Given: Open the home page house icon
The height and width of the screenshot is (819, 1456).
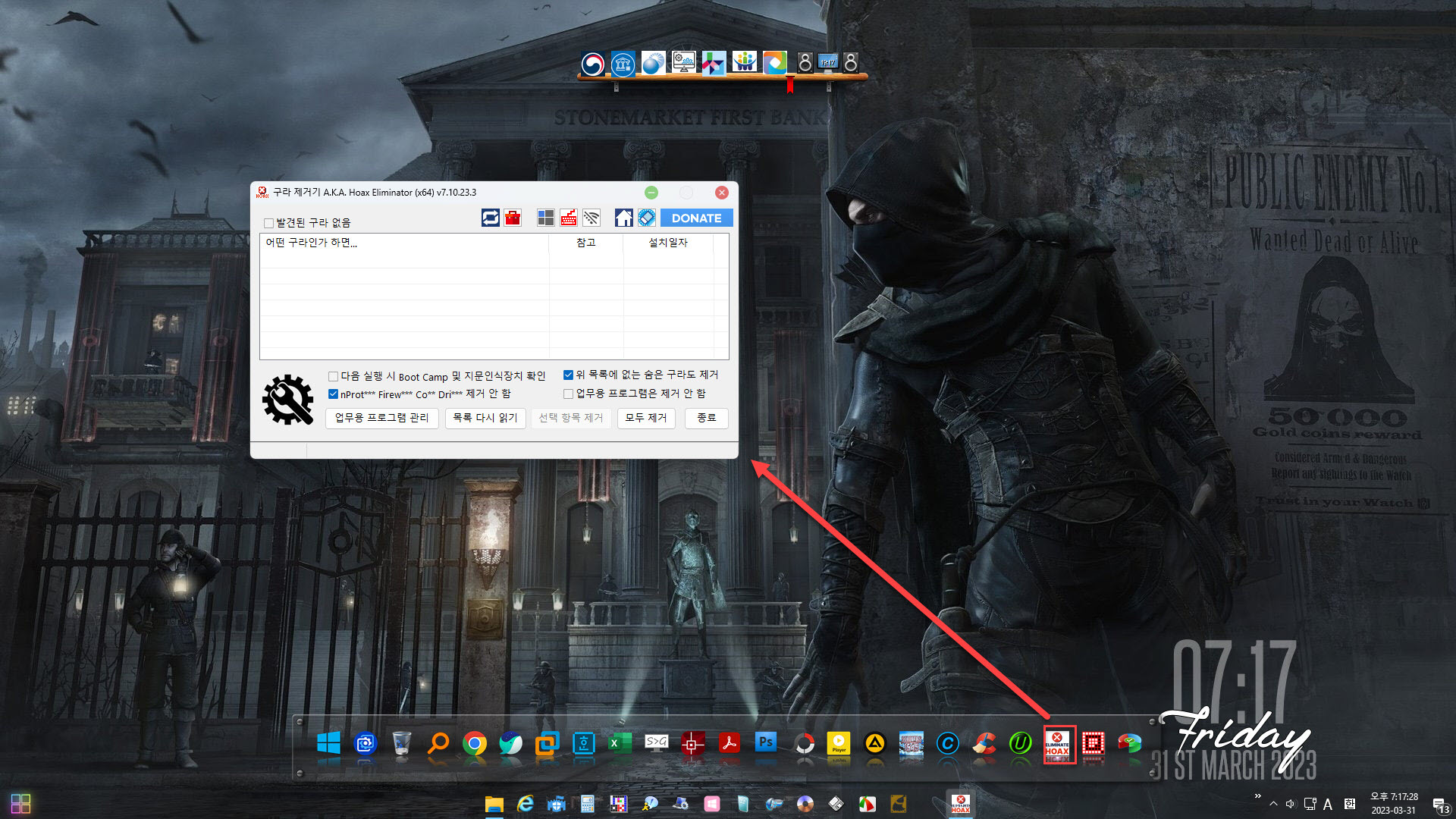Looking at the screenshot, I should pos(623,218).
